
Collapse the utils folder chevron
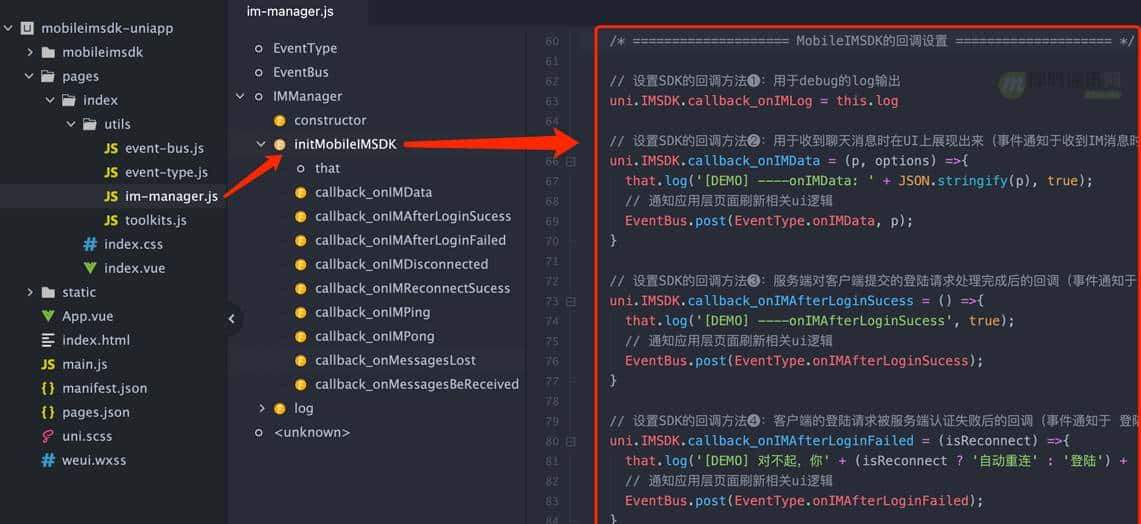click(x=71, y=124)
